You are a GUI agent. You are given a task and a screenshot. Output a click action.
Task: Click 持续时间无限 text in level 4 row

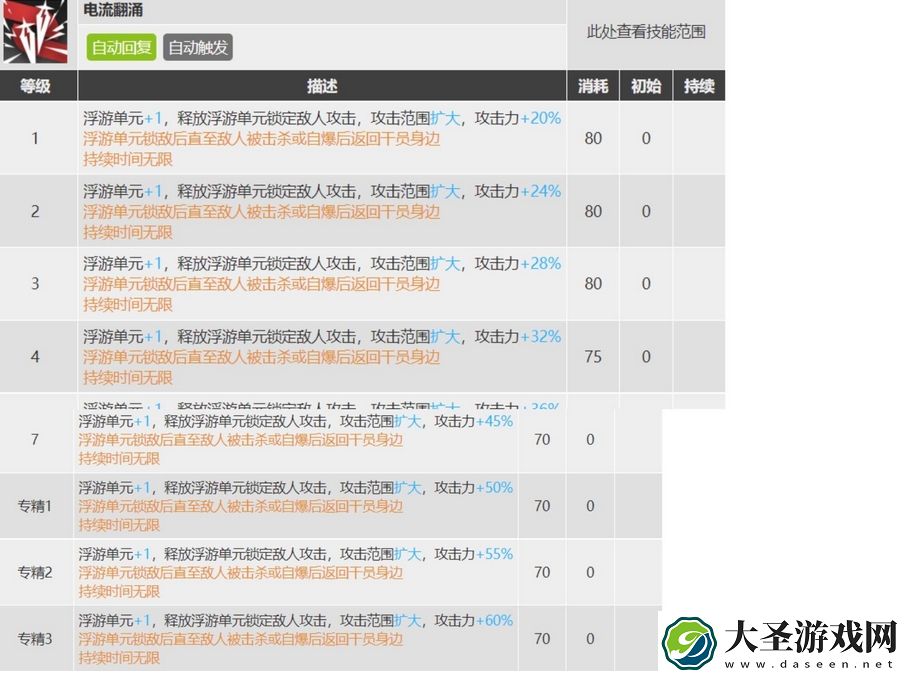click(x=128, y=378)
